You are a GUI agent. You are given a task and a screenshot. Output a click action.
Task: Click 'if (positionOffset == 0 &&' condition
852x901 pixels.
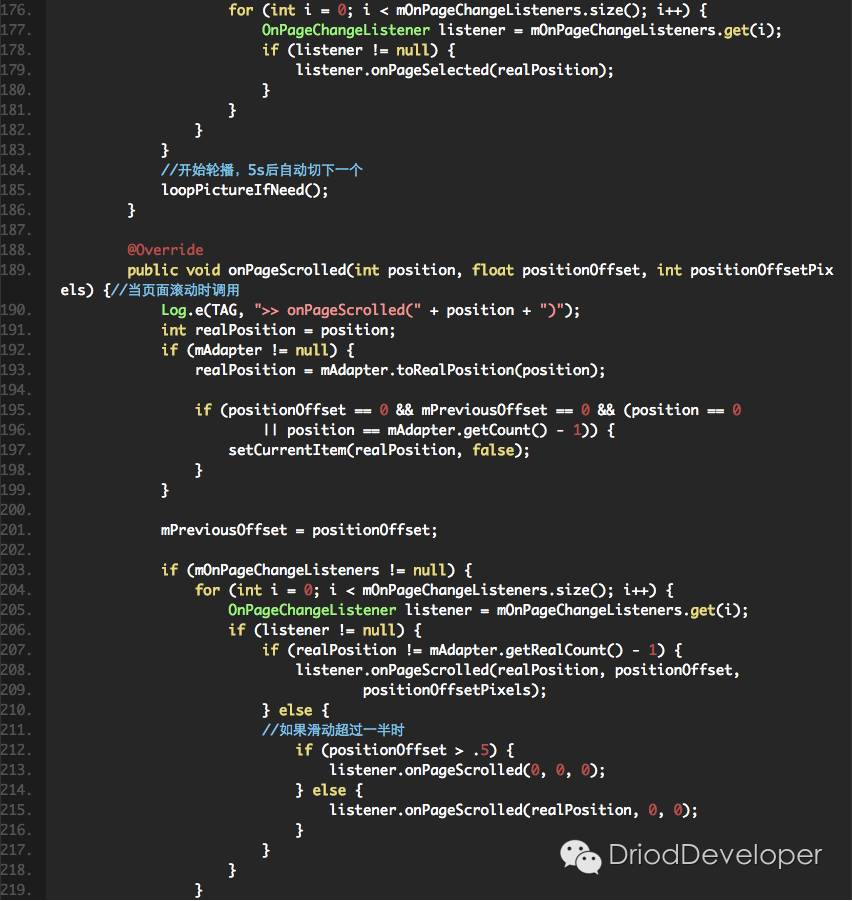click(x=304, y=410)
